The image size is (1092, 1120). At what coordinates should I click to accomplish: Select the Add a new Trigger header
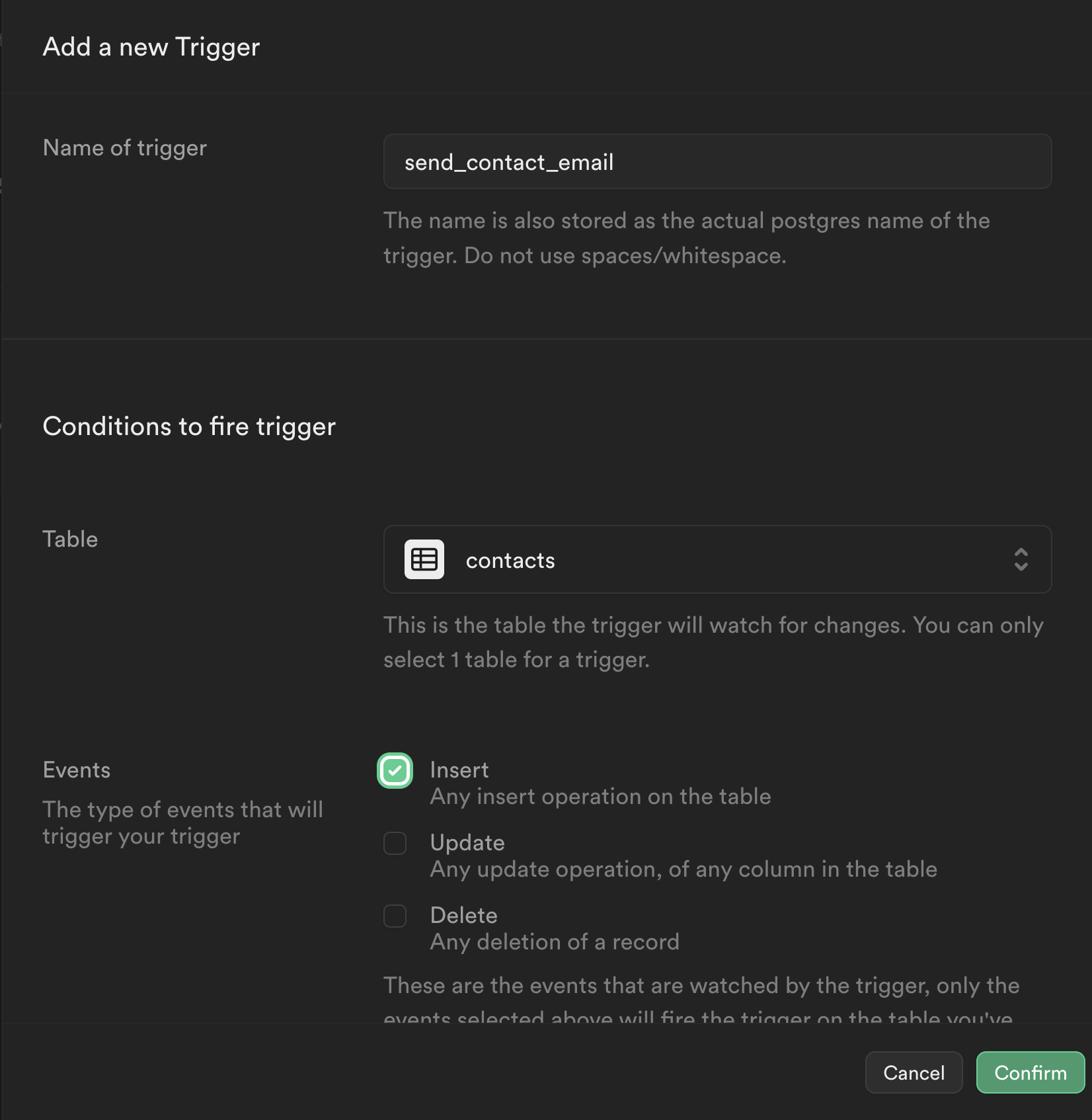(151, 46)
